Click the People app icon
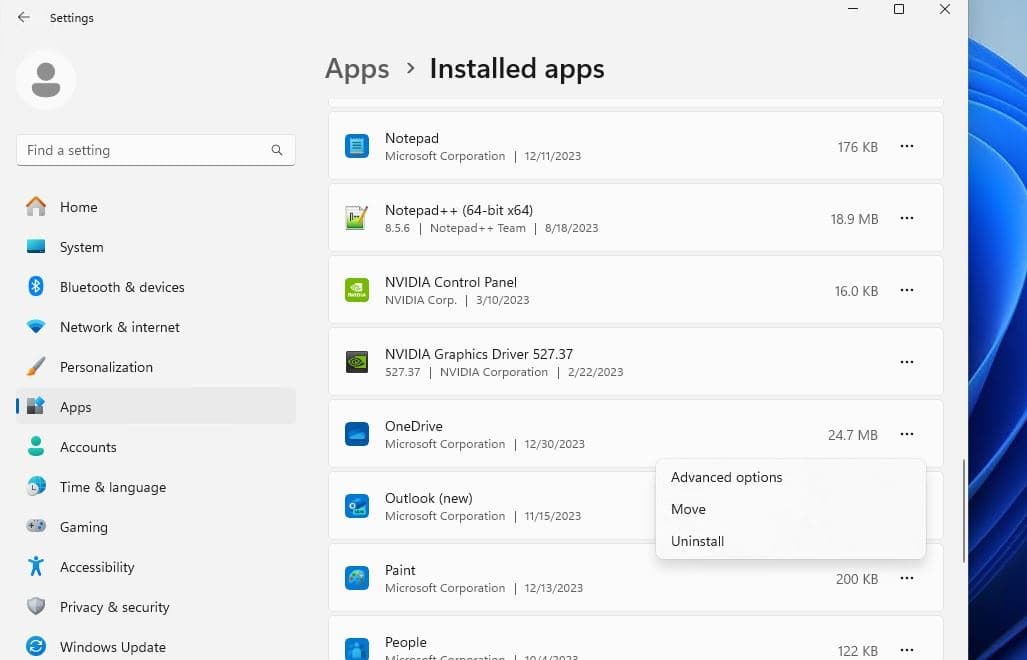Screen dimensions: 1027x660 (357, 649)
